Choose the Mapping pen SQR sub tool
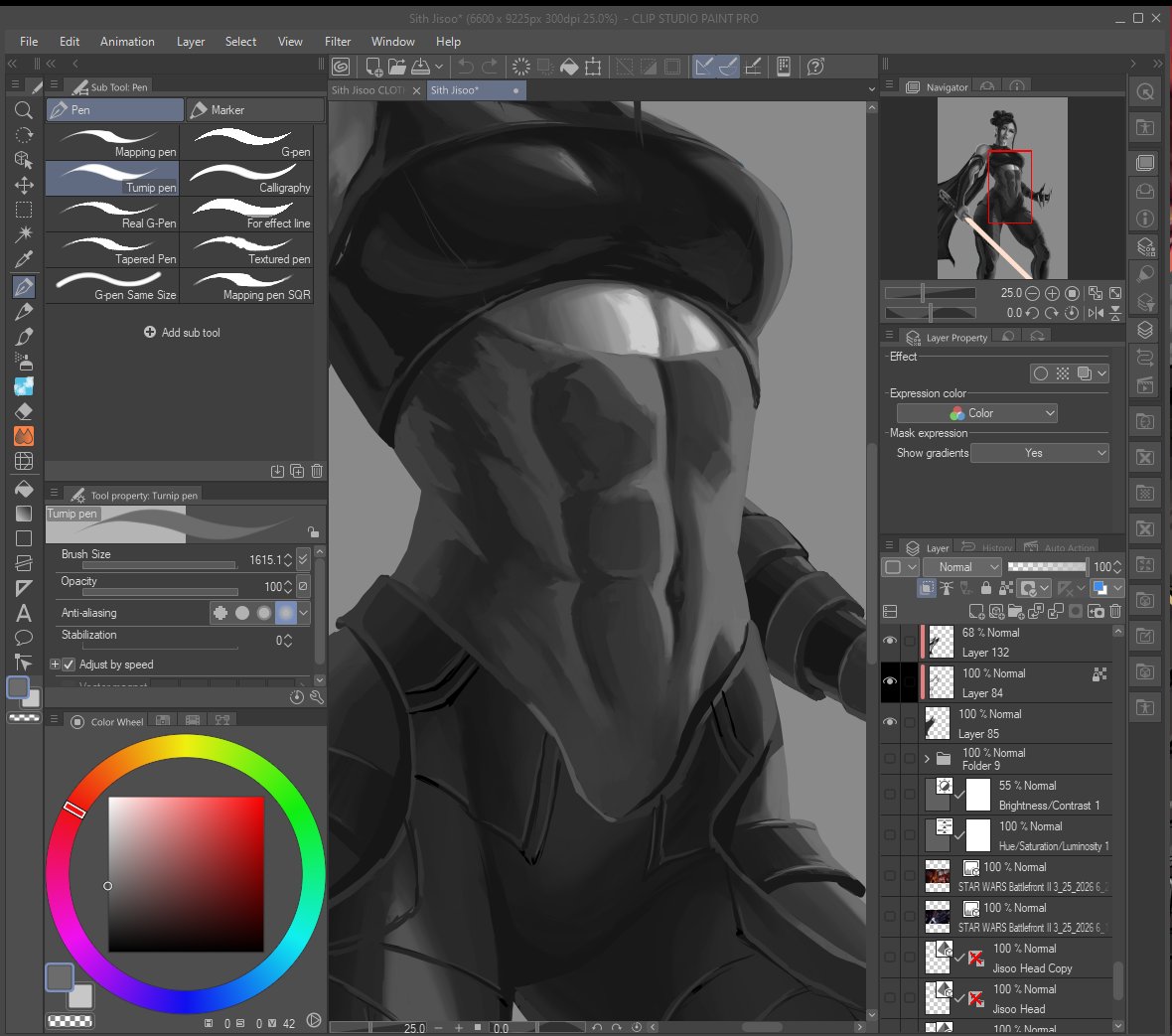This screenshot has height=1036, width=1172. (247, 286)
